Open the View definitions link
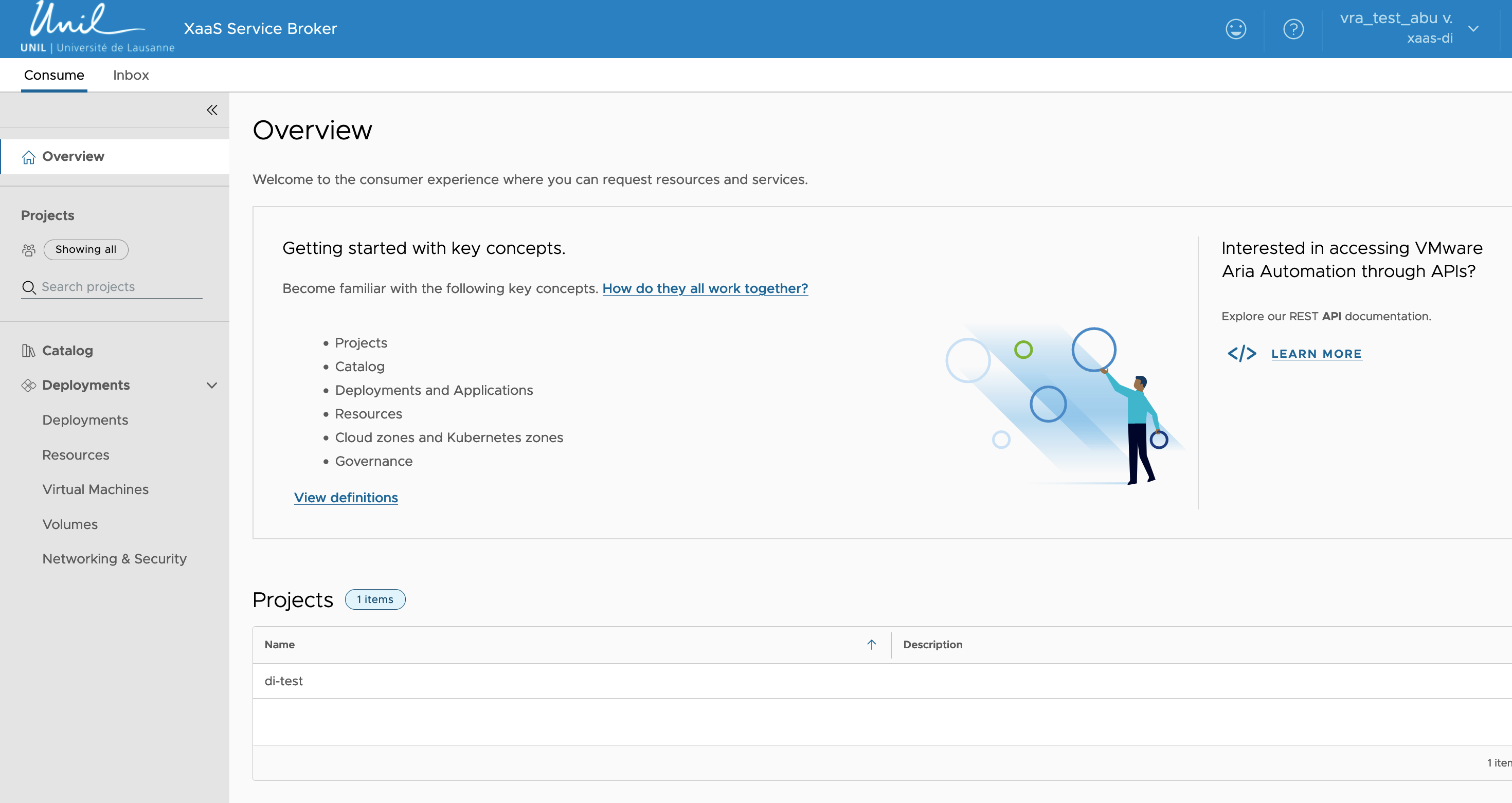The width and height of the screenshot is (1512, 803). pyautogui.click(x=346, y=498)
